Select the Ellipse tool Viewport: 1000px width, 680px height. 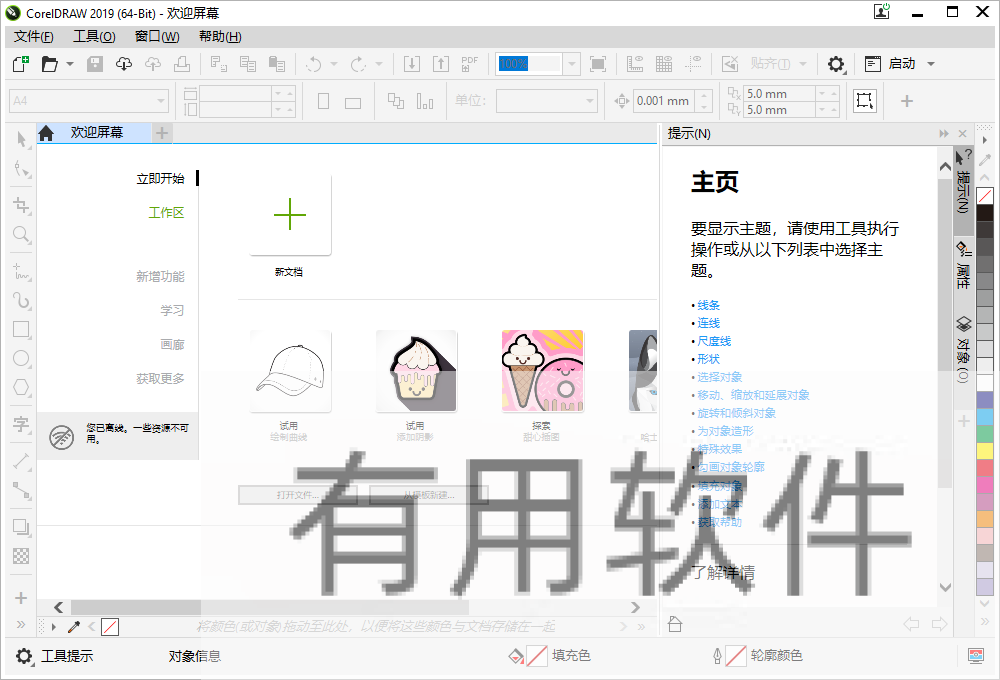[x=21, y=358]
